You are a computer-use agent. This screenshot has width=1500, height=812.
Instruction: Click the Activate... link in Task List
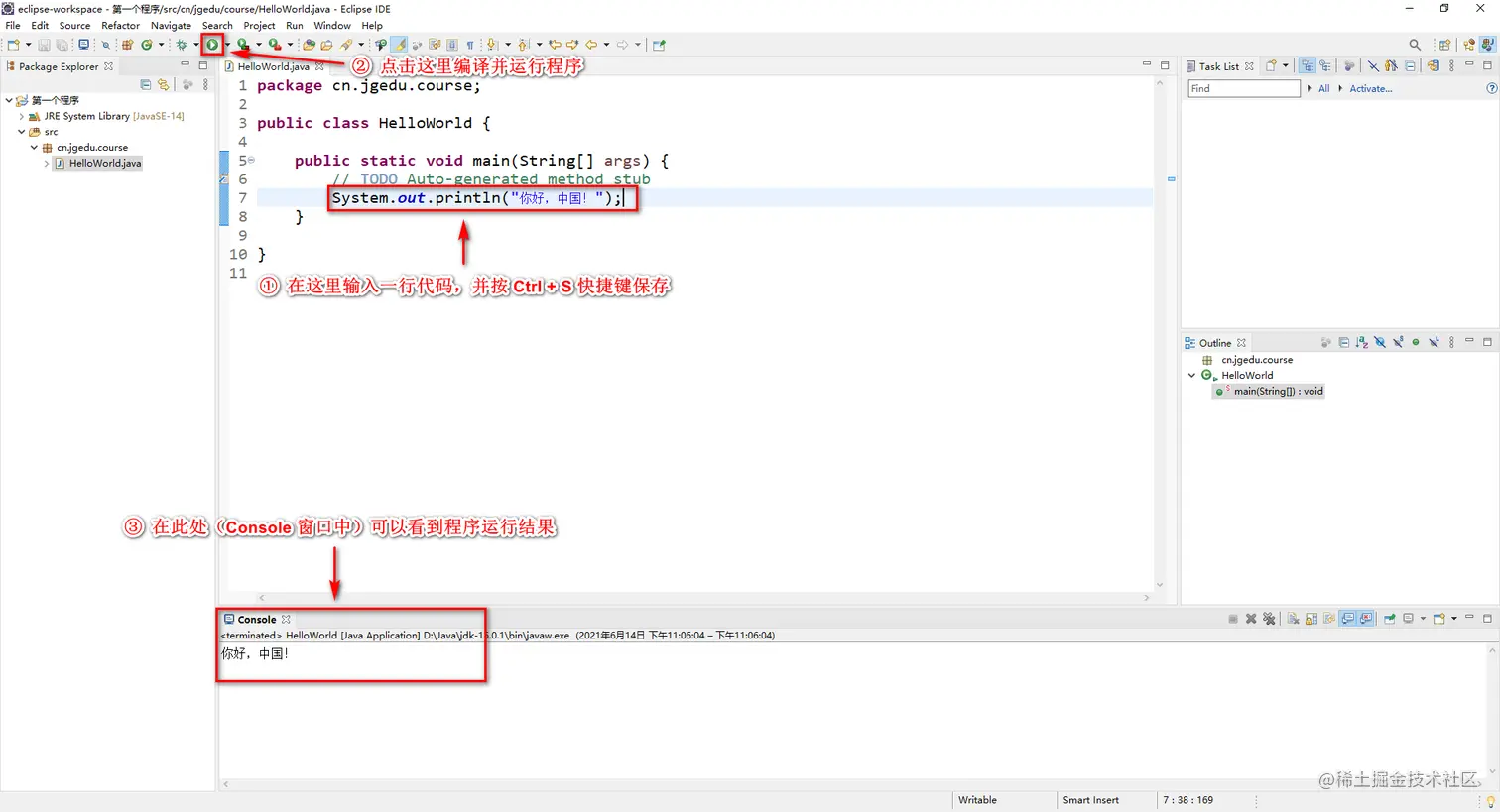click(1371, 88)
